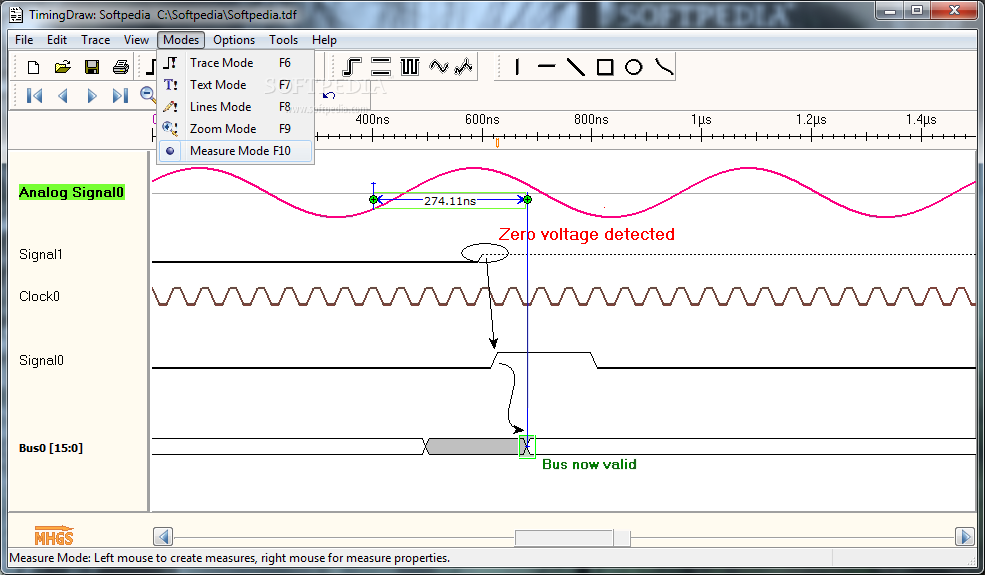Viewport: 985px width, 575px height.
Task: Open the Edit menu
Action: click(x=57, y=40)
